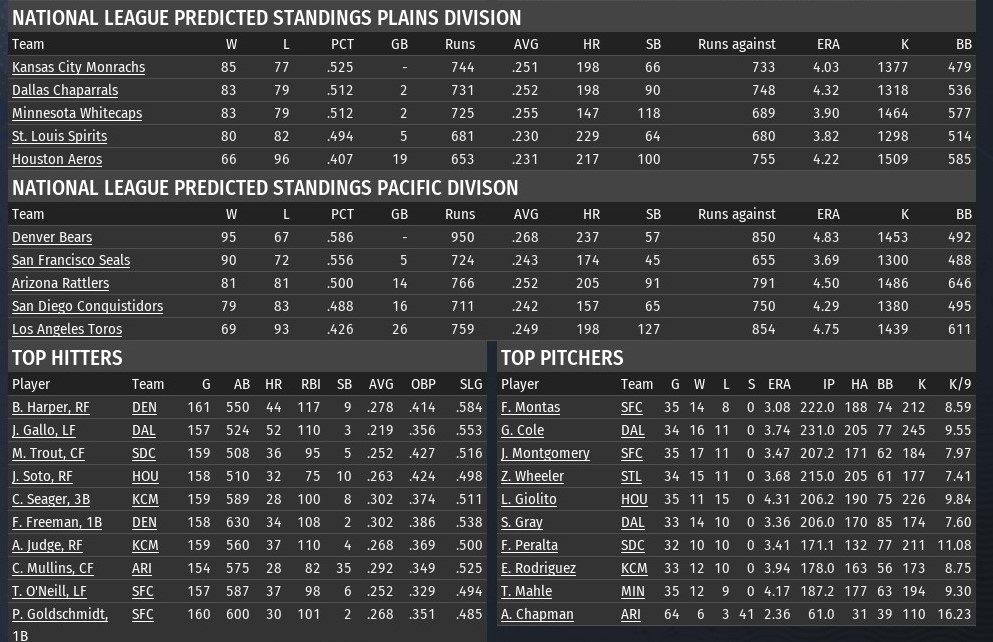The width and height of the screenshot is (993, 642).
Task: Open A. Chapman pitcher page
Action: coord(537,614)
